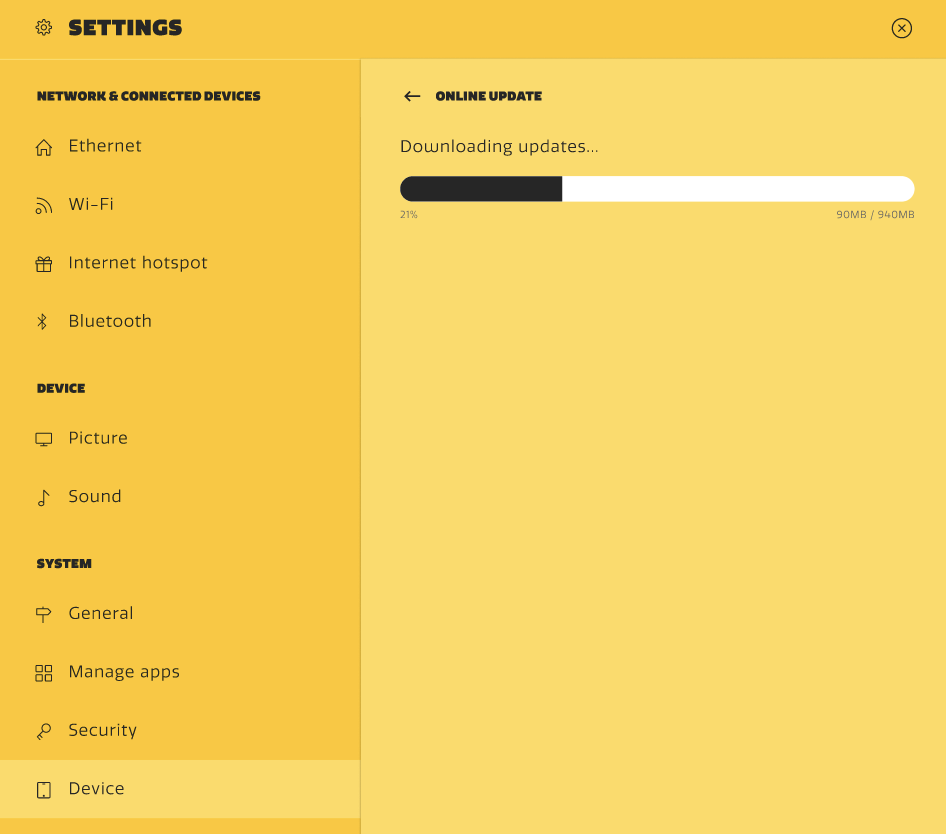Screen dimensions: 946x834
Task: Click the Network & Connected Devices heading
Action: pos(148,96)
